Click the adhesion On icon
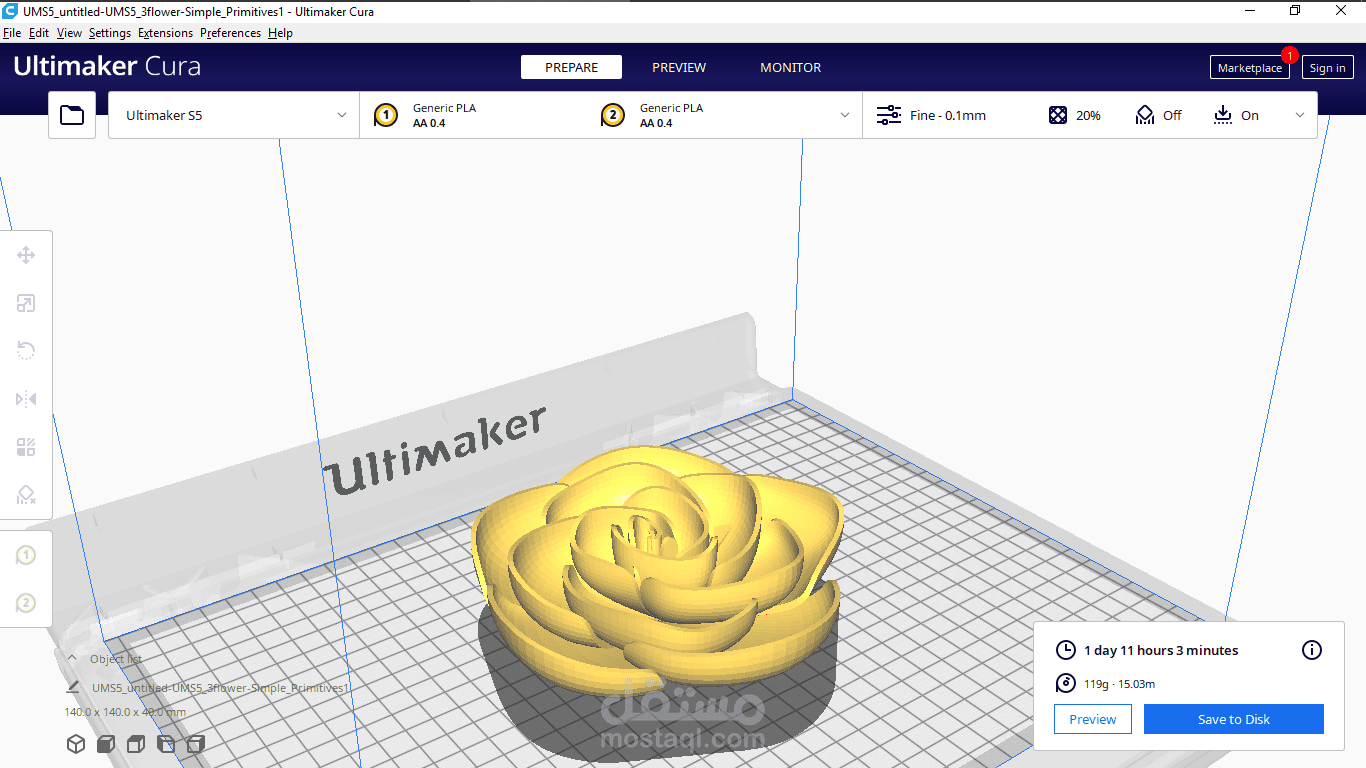 (x=1223, y=115)
